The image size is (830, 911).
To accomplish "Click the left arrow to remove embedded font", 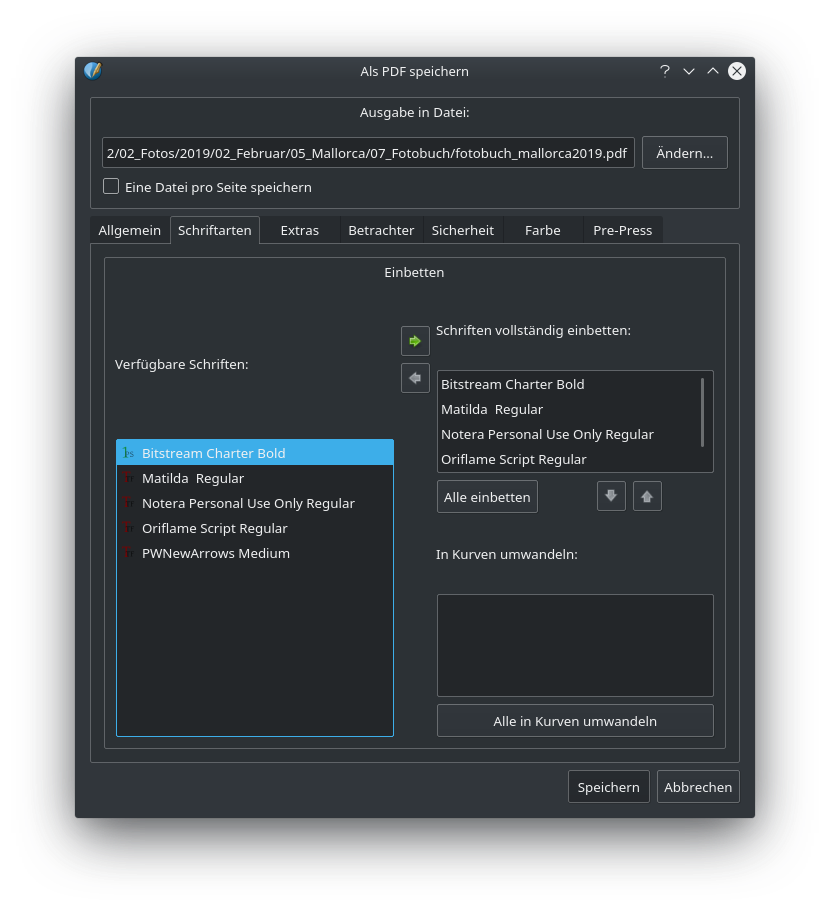I will coord(415,378).
